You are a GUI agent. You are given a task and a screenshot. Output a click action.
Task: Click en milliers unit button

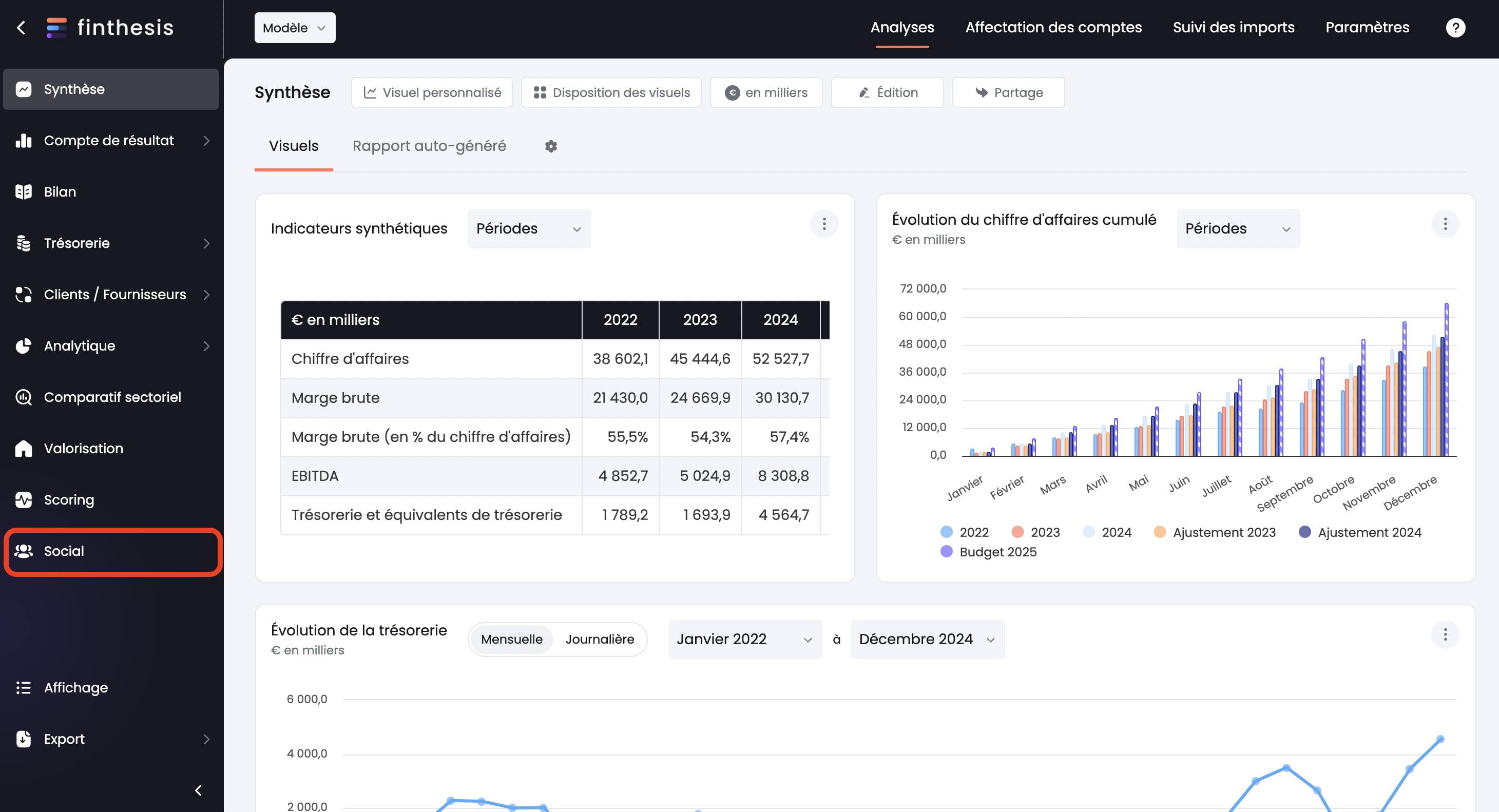pyautogui.click(x=766, y=92)
